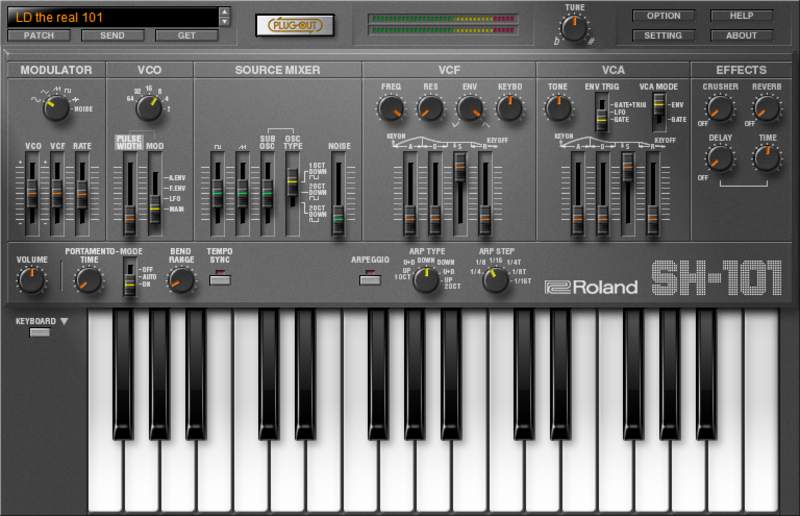This screenshot has width=800, height=516.
Task: Click the ARP STEP selector knob
Action: click(495, 280)
